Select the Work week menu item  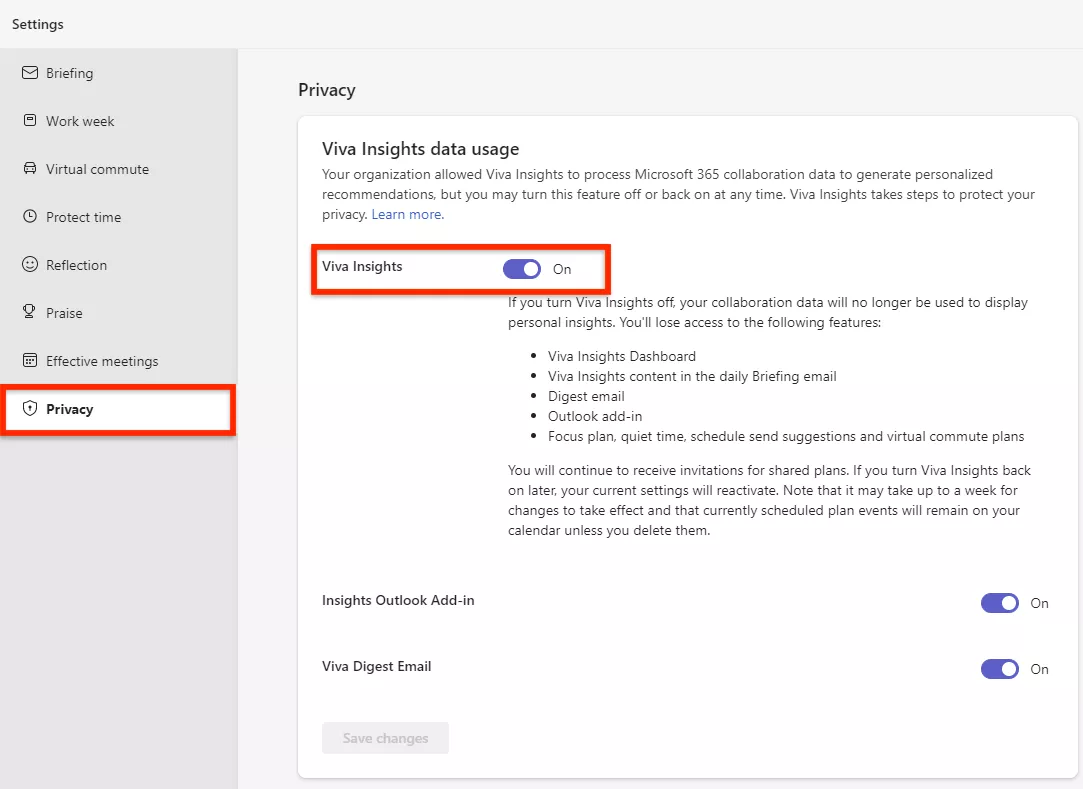click(x=80, y=121)
